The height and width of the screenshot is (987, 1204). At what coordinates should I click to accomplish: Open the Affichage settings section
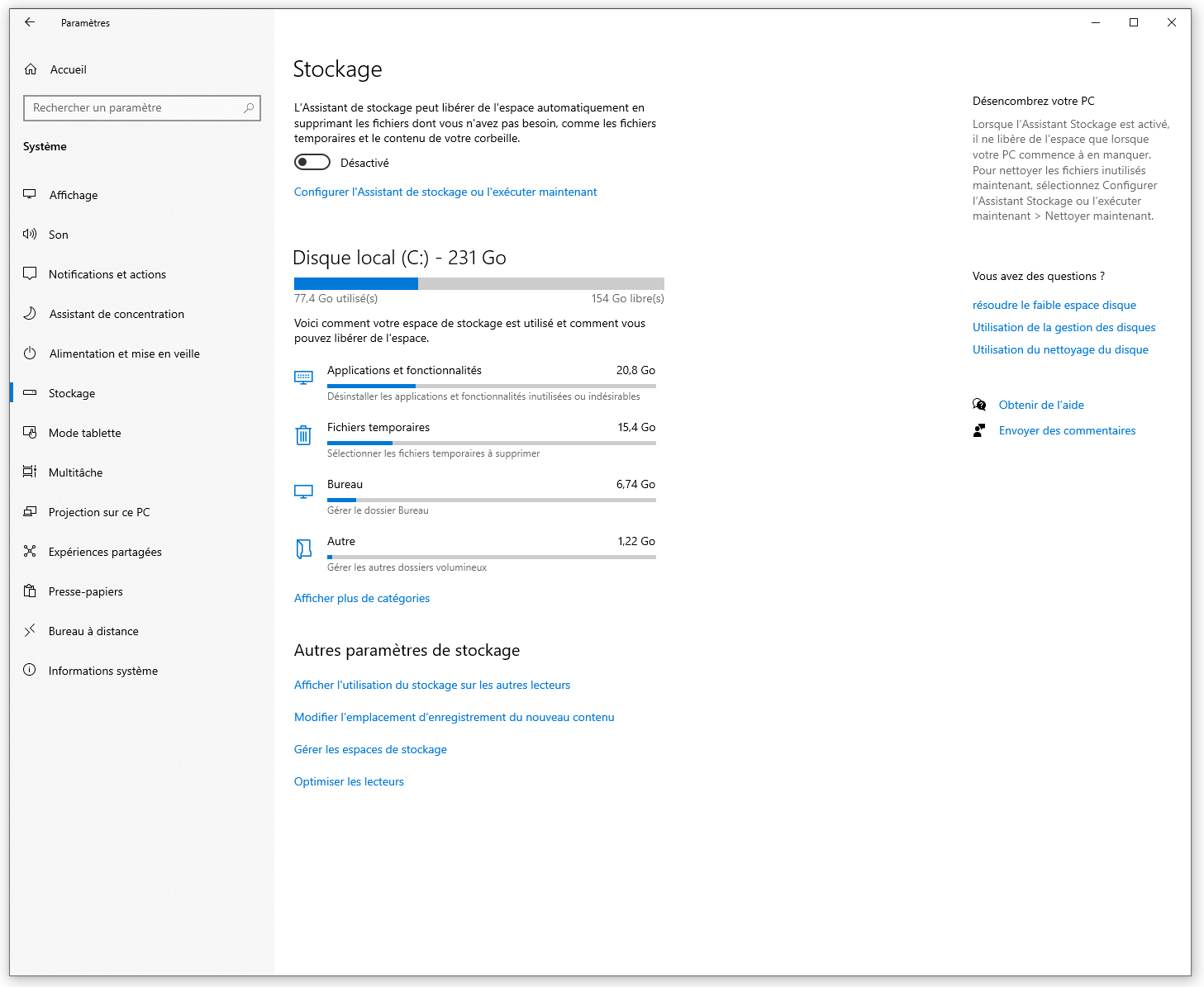(74, 195)
